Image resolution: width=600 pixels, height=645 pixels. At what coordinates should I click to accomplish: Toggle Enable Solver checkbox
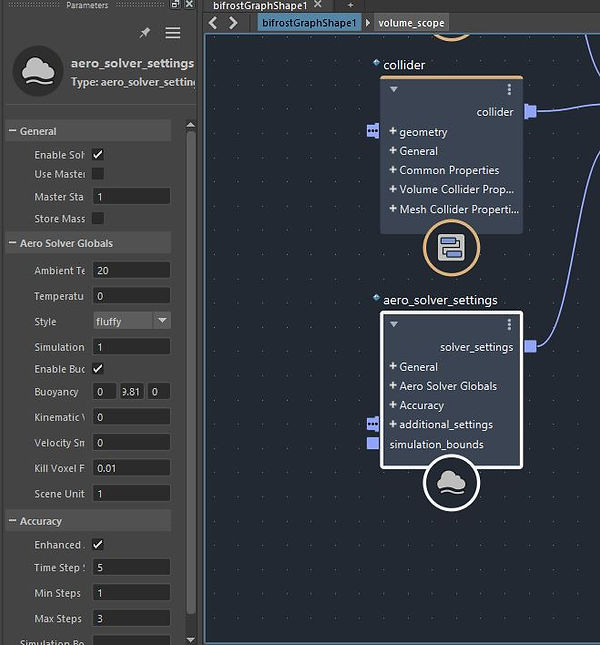[98, 155]
